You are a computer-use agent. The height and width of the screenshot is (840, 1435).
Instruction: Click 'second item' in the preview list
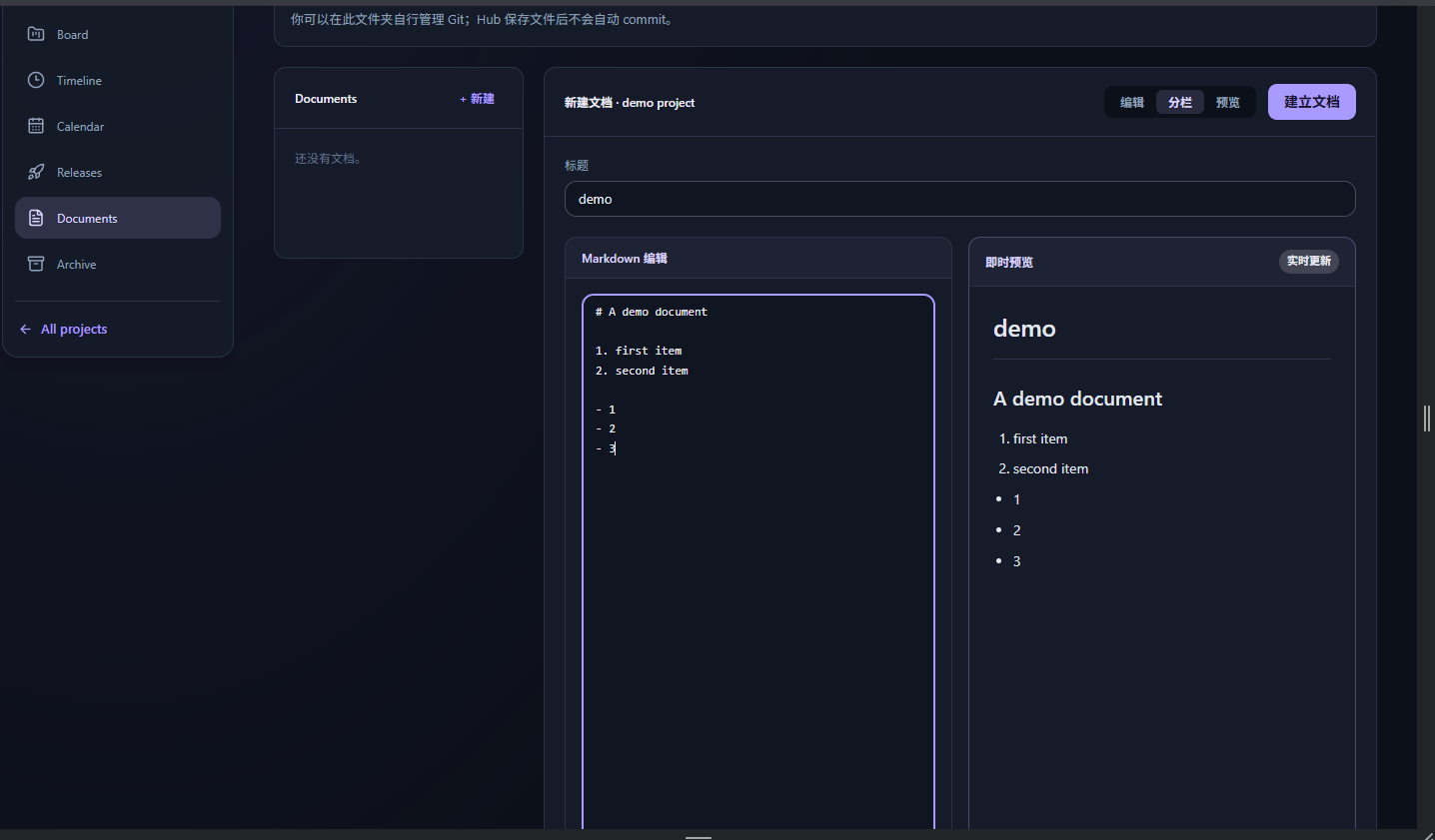click(x=1050, y=468)
